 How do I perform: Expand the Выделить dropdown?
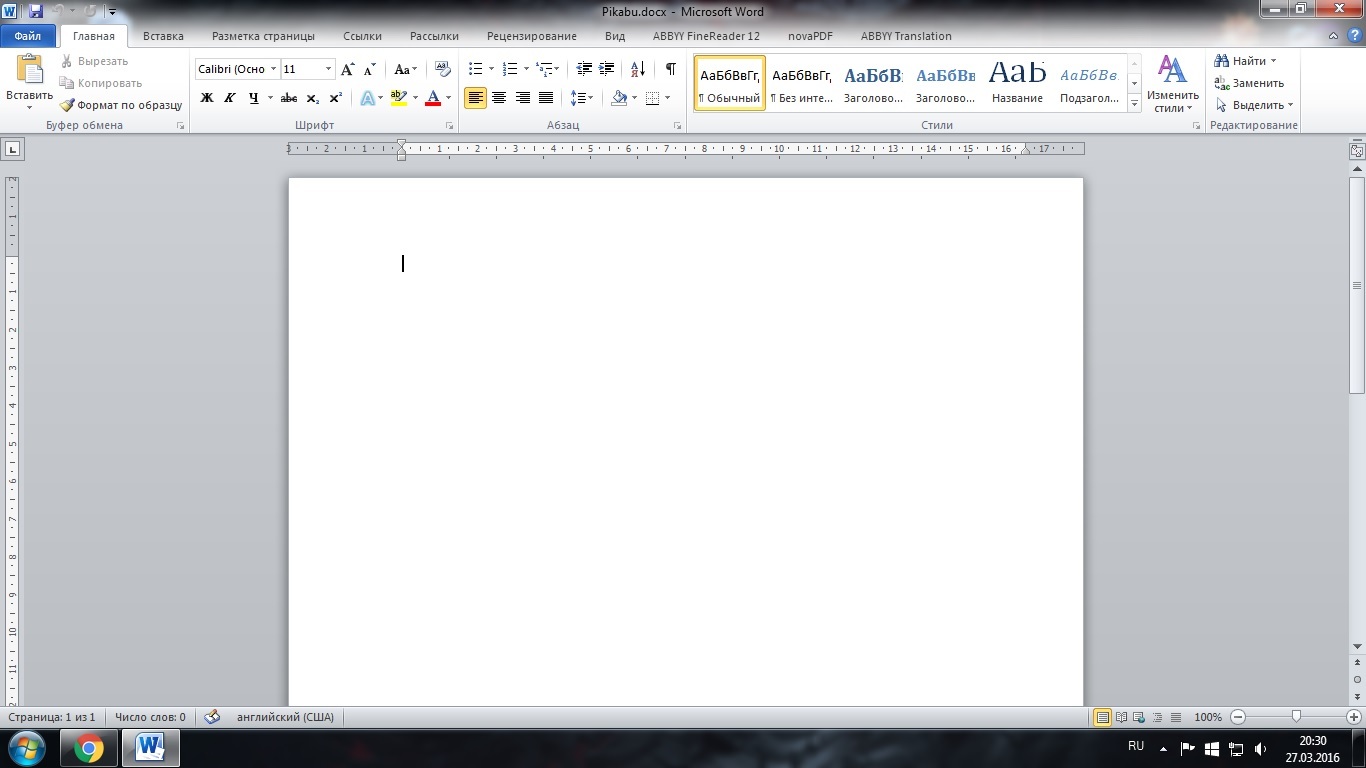click(x=1290, y=105)
